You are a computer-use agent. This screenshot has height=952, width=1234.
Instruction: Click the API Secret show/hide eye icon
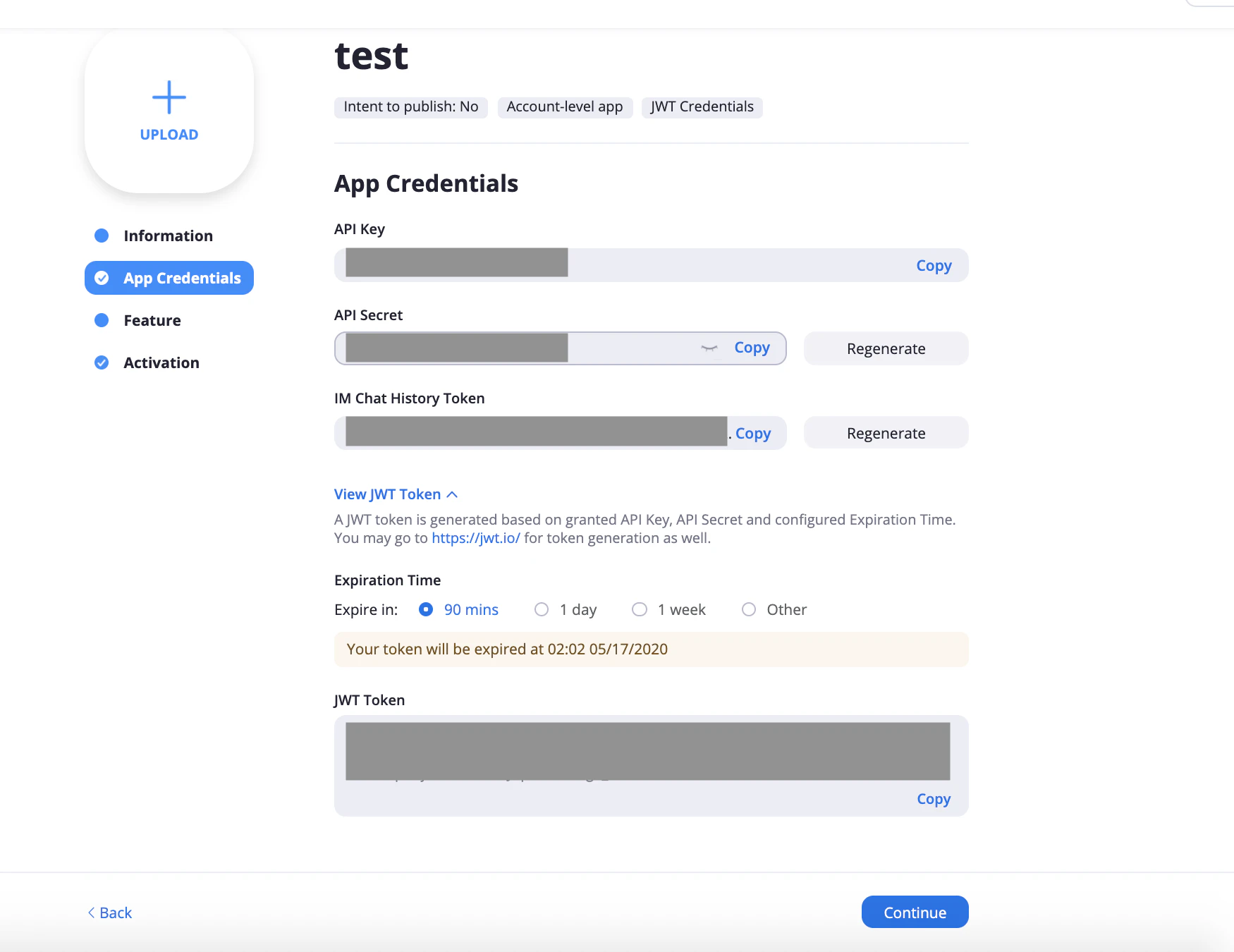[x=709, y=348]
